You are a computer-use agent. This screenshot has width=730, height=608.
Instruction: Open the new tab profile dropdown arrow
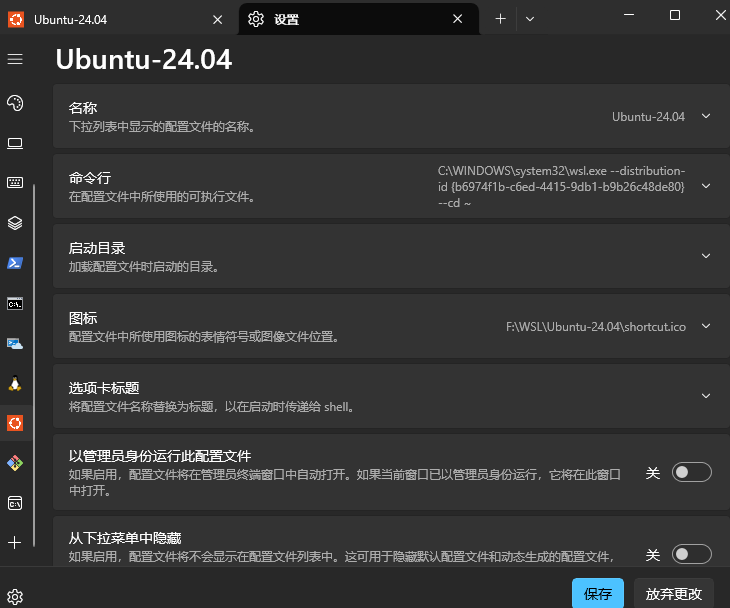(x=530, y=19)
